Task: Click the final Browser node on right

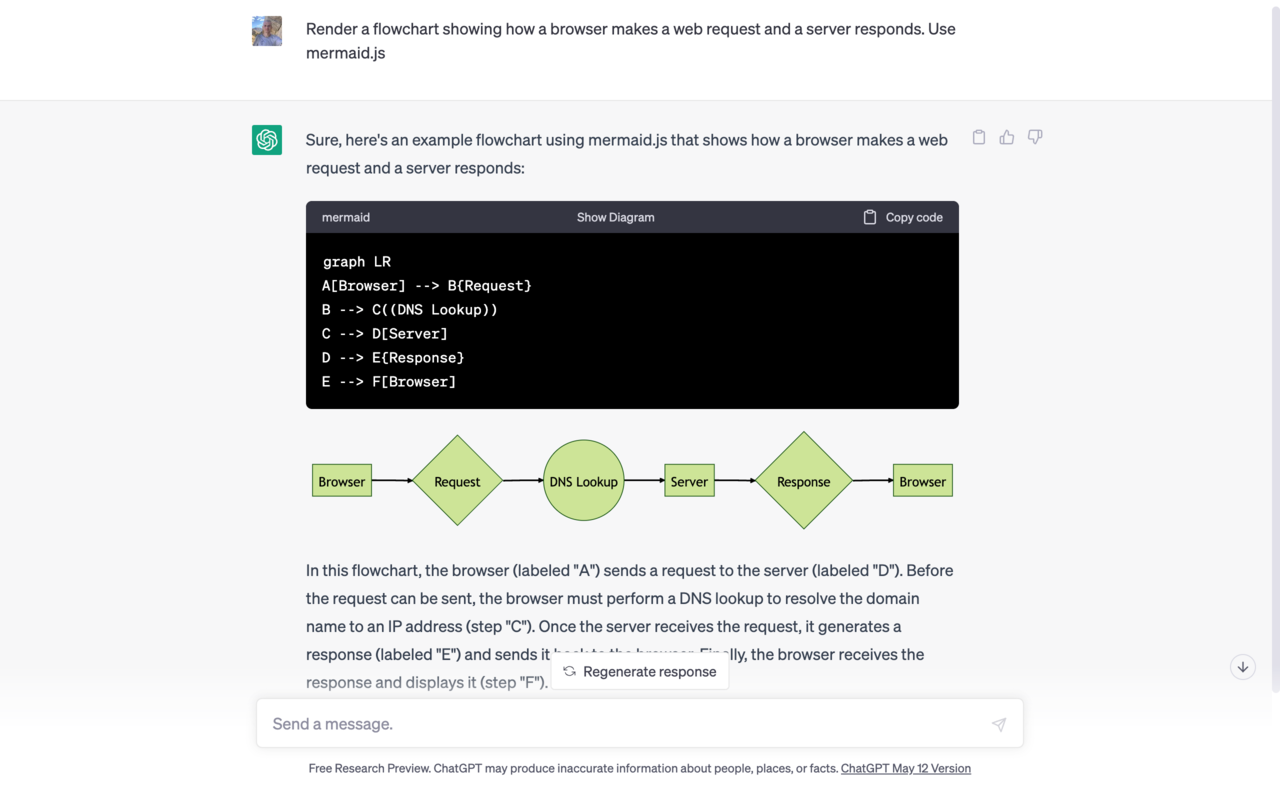Action: click(922, 481)
